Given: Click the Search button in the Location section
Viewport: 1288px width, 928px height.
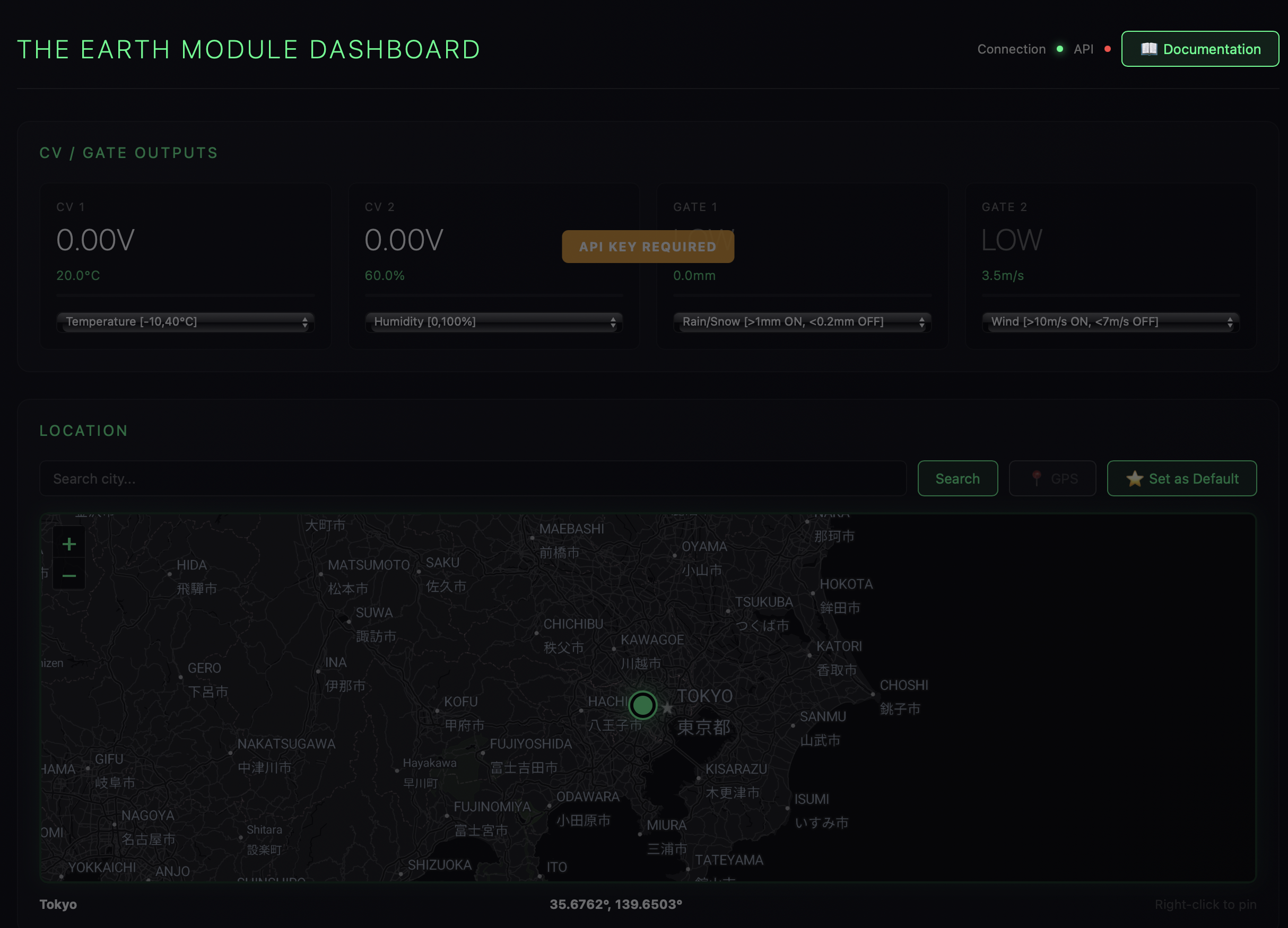Looking at the screenshot, I should 958,478.
